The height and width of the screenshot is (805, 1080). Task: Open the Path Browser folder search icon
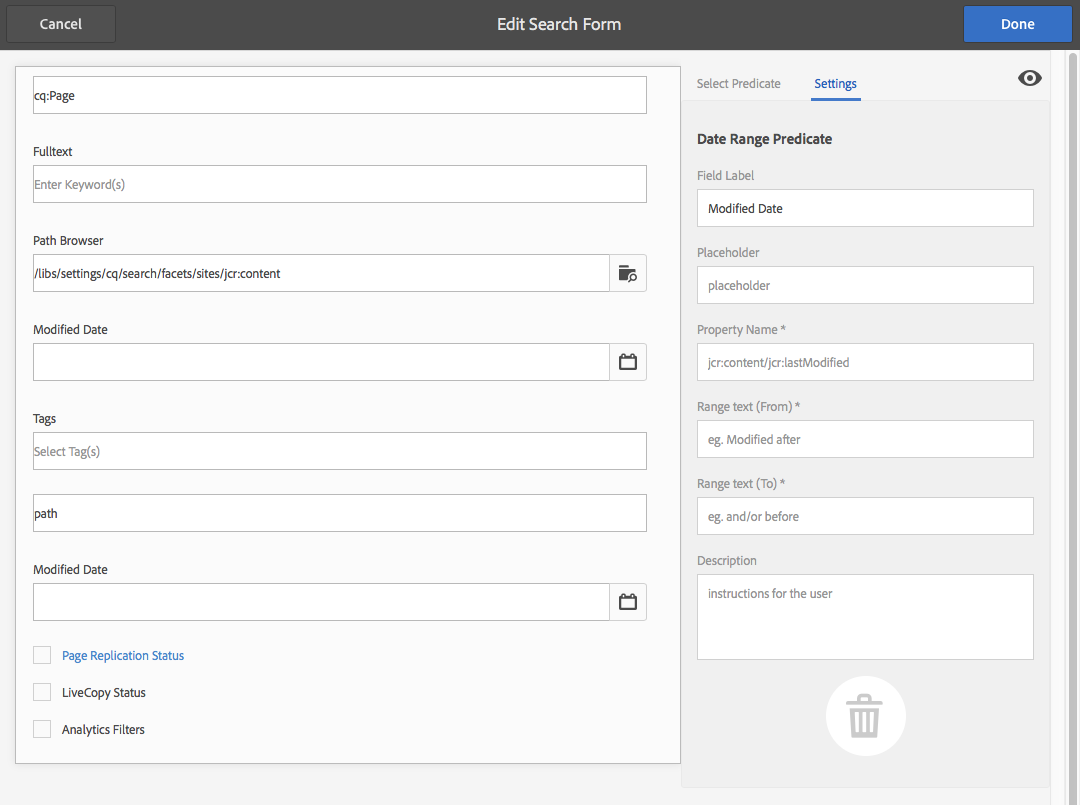627,273
